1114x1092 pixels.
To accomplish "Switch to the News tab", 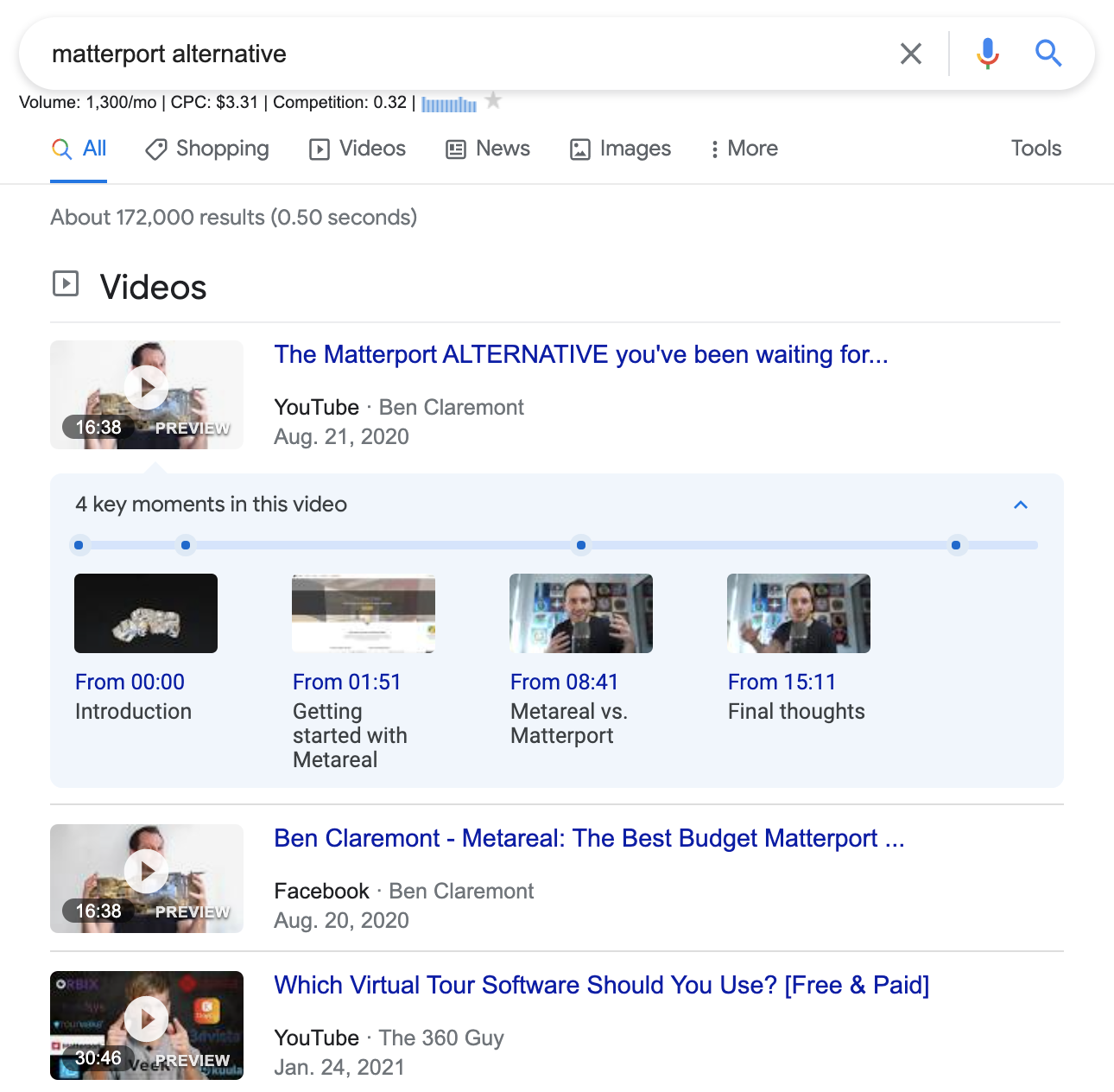I will click(x=488, y=149).
